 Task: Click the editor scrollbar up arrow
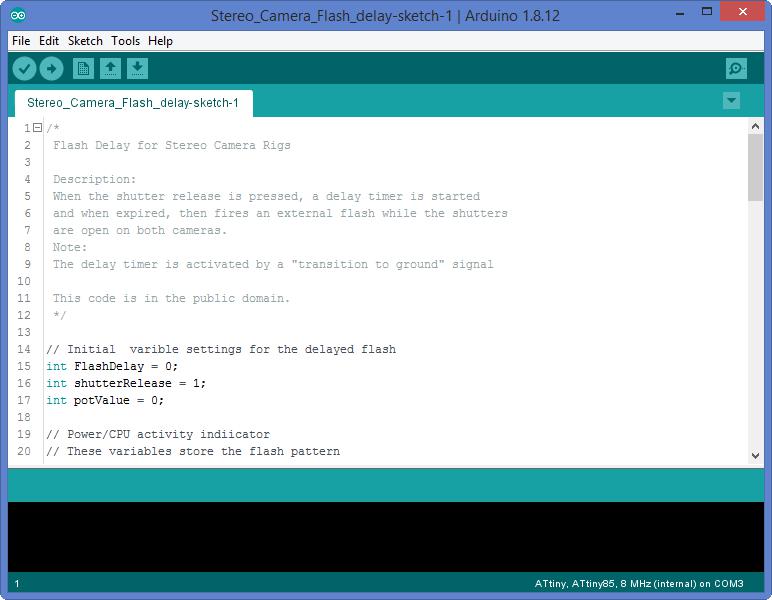pos(755,126)
